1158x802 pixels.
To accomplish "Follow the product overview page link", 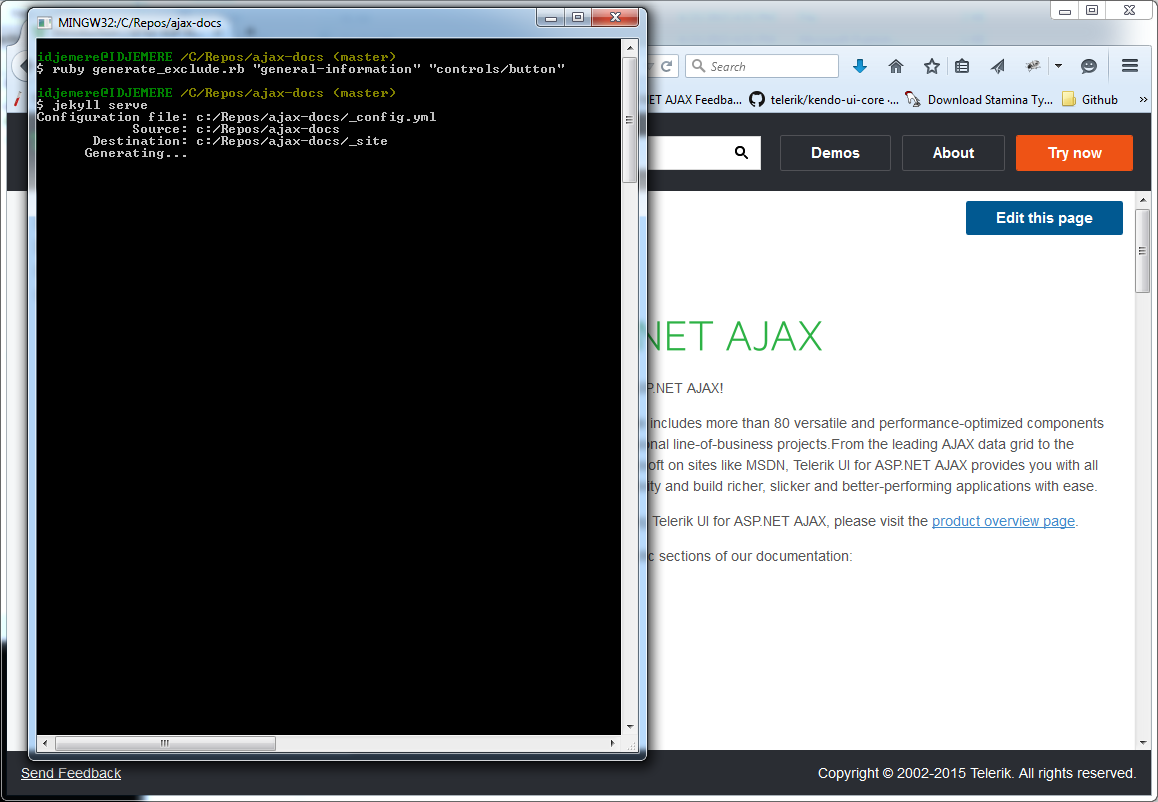I will pyautogui.click(x=1003, y=521).
